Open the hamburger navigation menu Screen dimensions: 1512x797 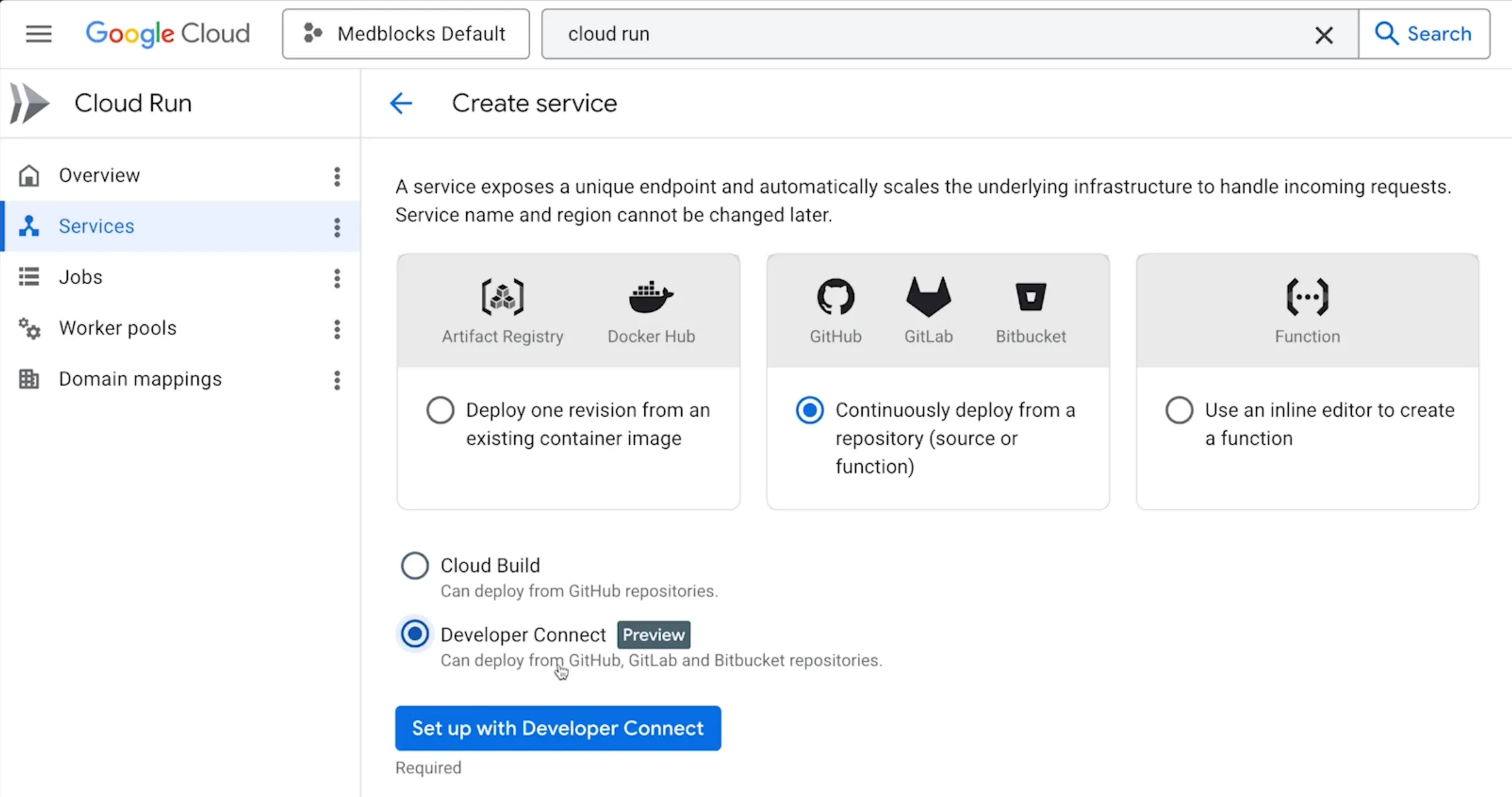(38, 34)
